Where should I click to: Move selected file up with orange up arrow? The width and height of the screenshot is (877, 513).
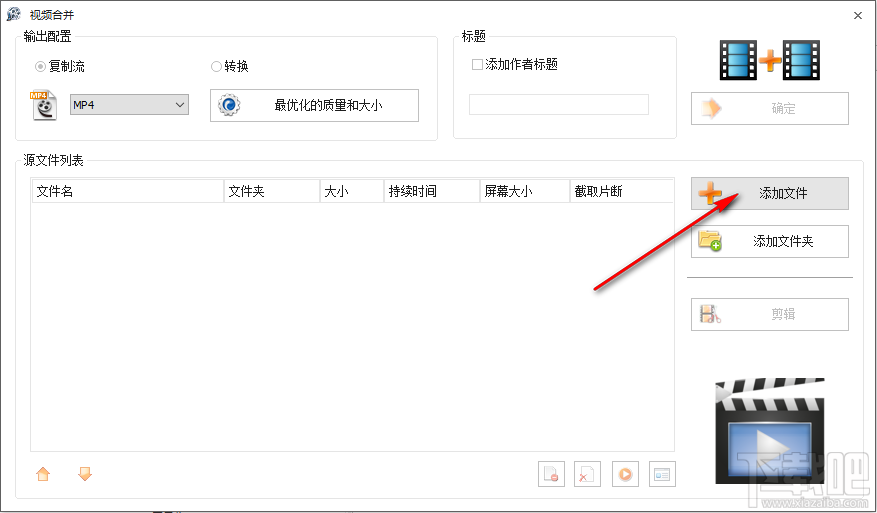[x=43, y=474]
